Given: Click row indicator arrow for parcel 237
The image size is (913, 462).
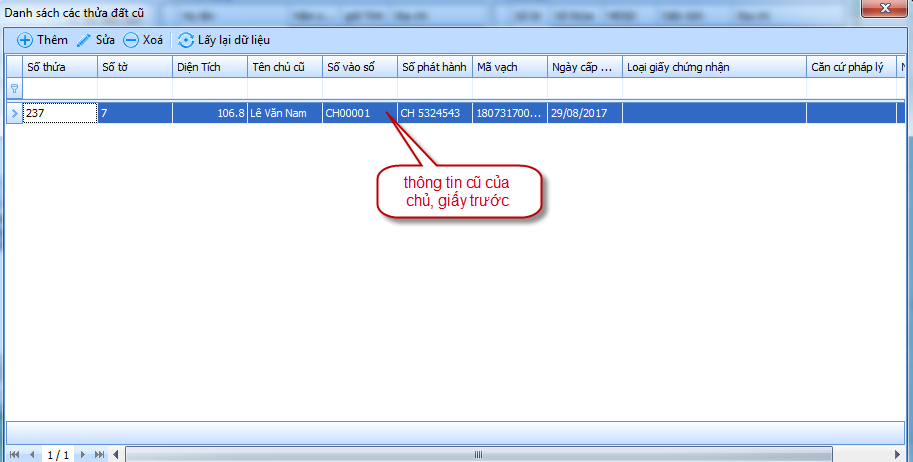Looking at the screenshot, I should pos(14,113).
